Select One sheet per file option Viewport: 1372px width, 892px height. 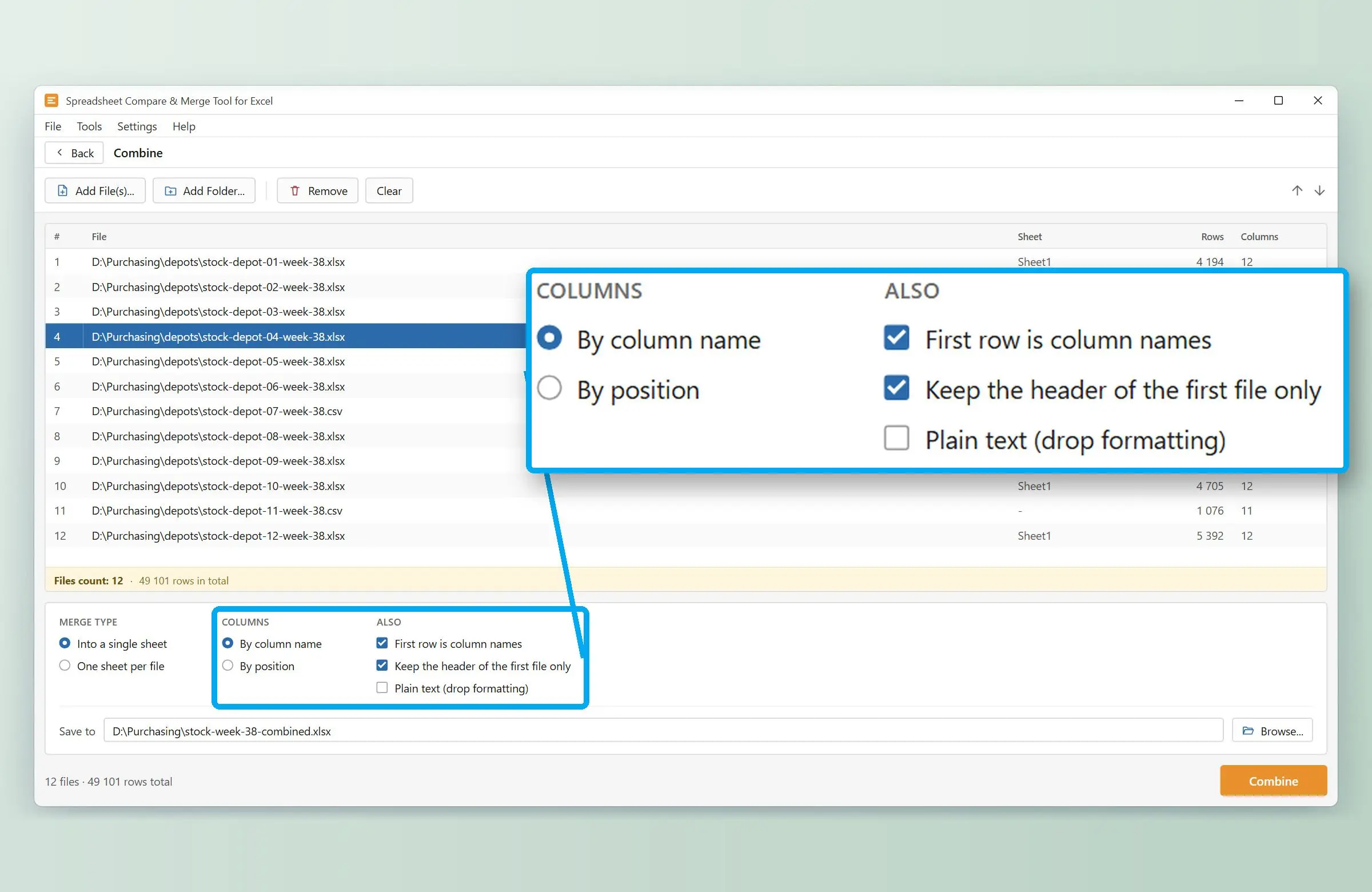click(112, 666)
